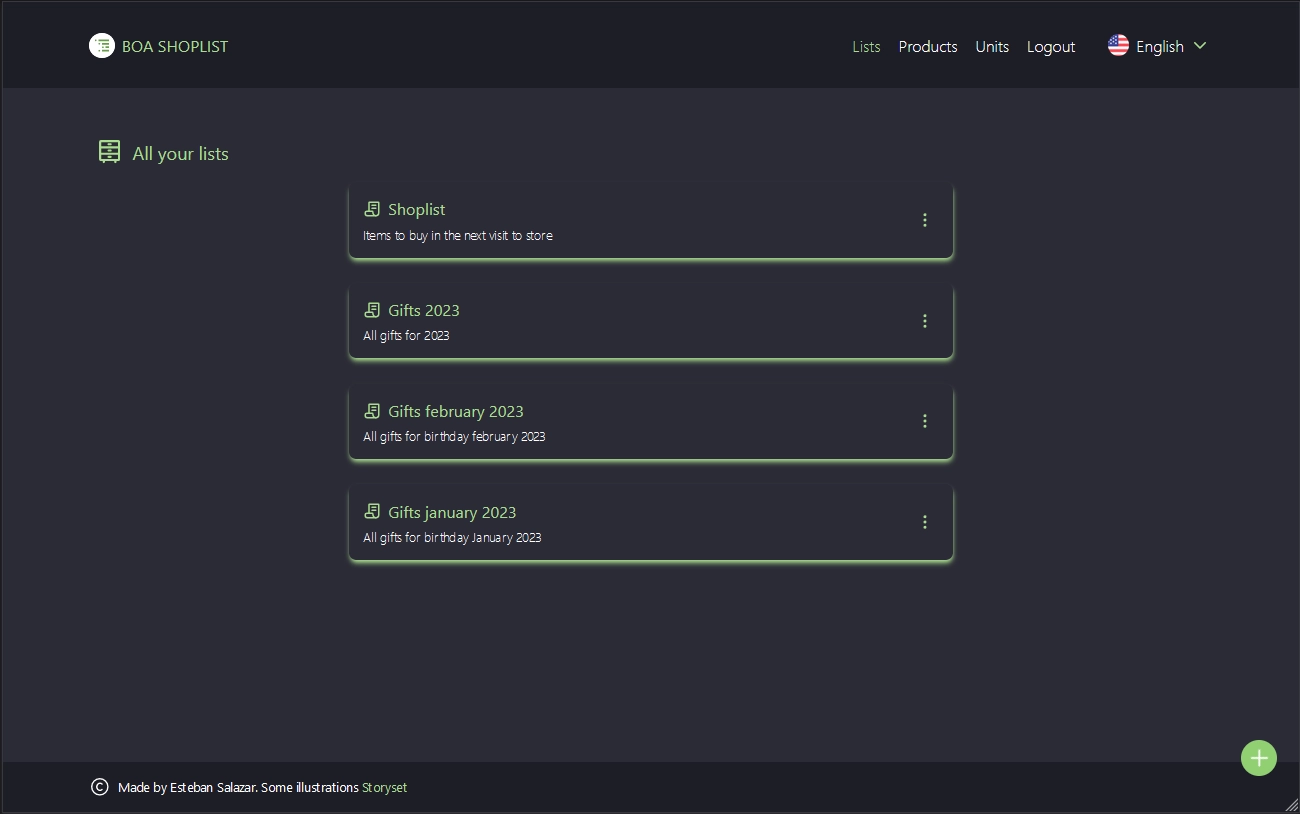Screen dimensions: 1300x814
Task: Click the receipt icon beside Shoplist title
Action: (372, 209)
